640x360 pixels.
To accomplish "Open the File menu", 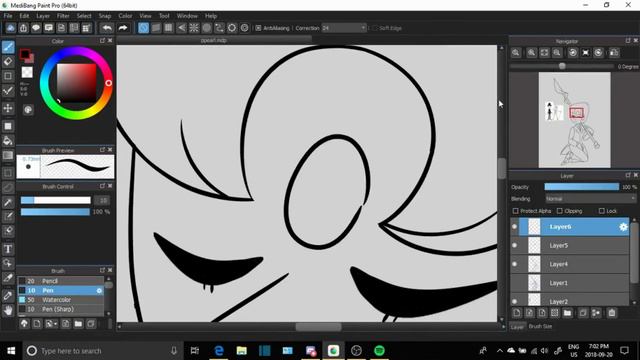I will coord(8,16).
